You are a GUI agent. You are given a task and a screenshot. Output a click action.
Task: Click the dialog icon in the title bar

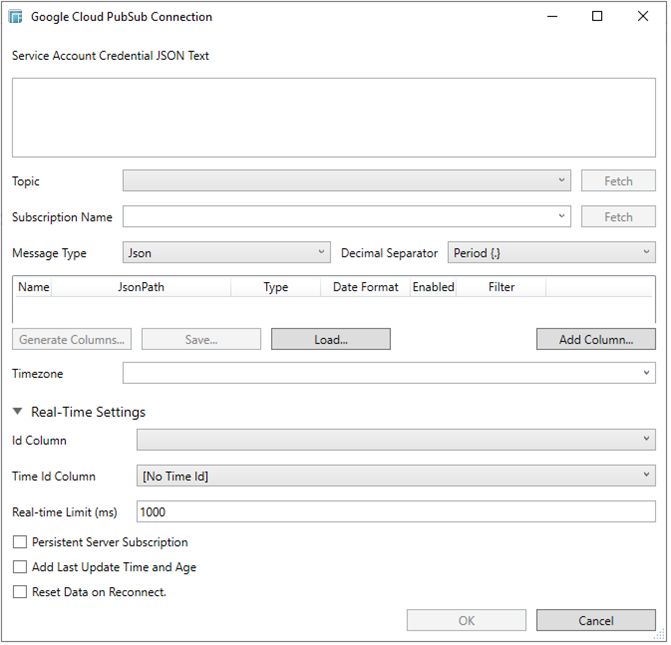point(16,17)
